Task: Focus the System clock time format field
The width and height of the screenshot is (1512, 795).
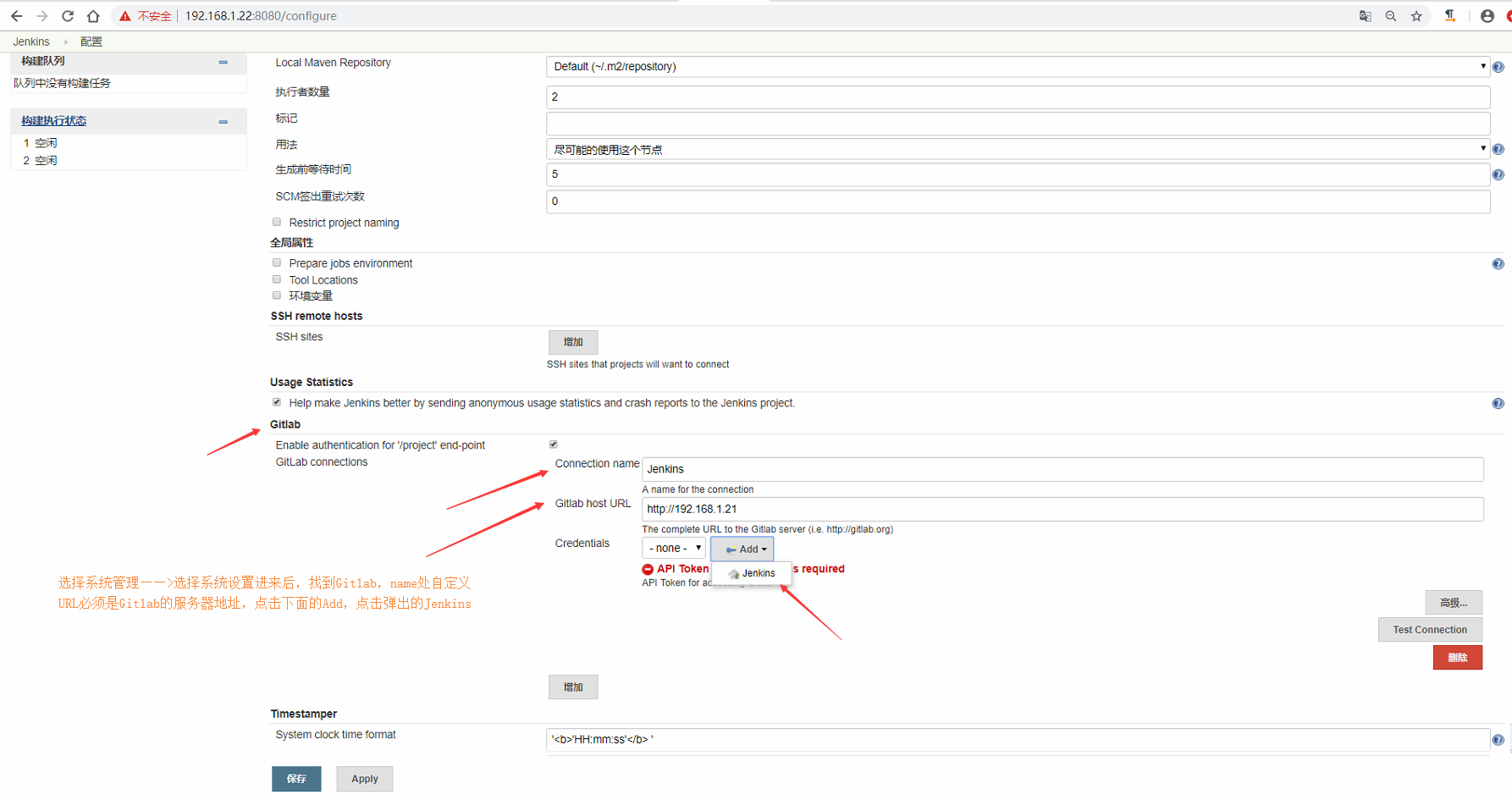Action: click(x=1018, y=740)
